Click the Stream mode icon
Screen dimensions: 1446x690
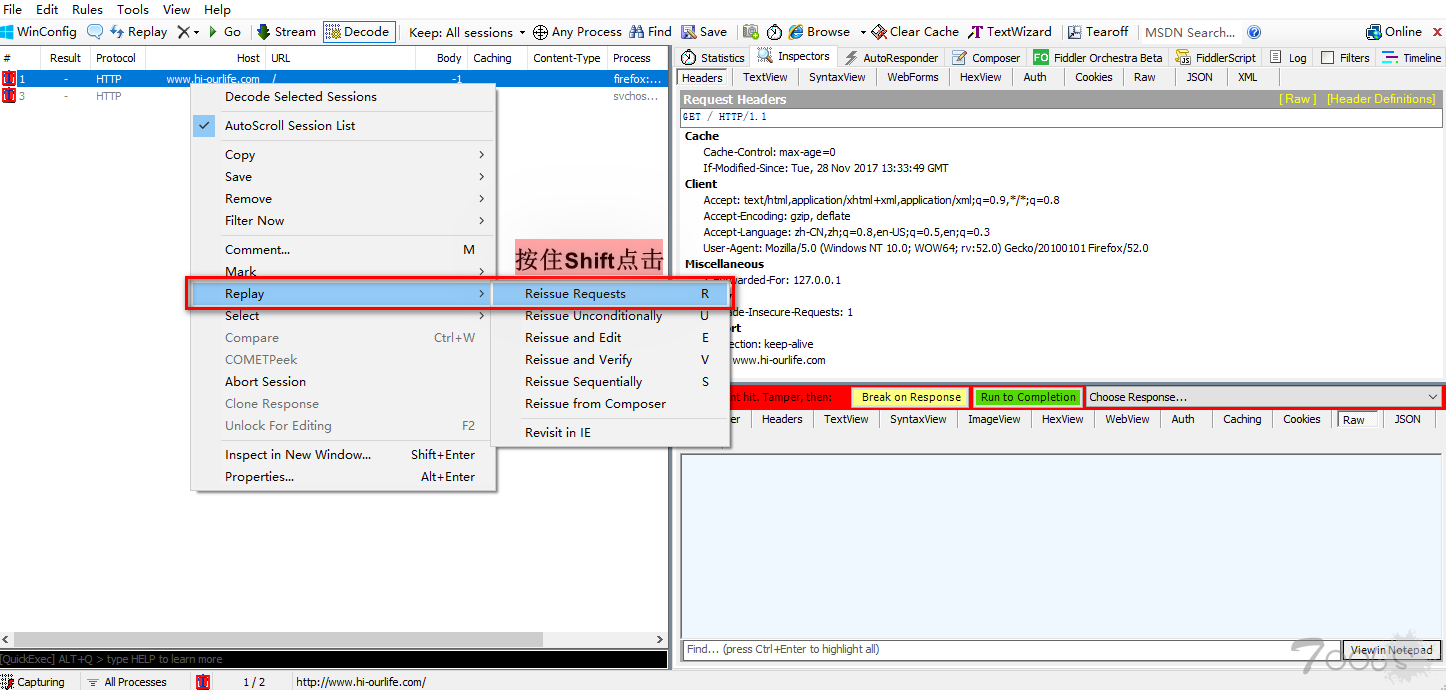tap(264, 32)
